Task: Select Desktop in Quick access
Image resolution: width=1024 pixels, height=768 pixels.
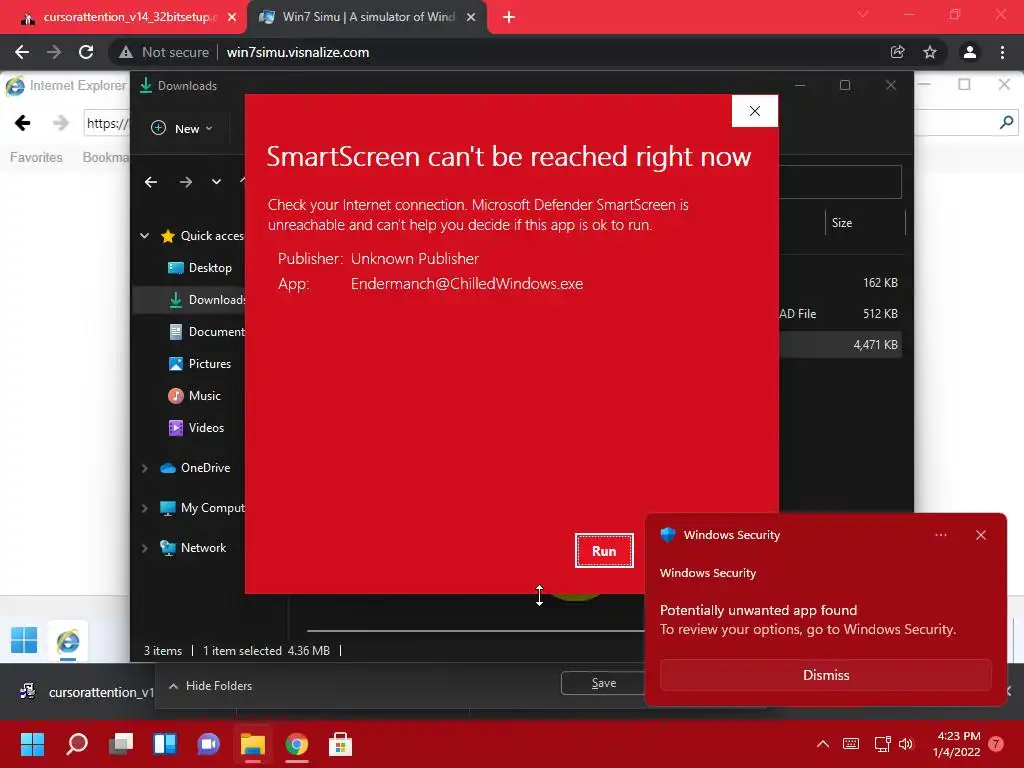Action: [200, 268]
